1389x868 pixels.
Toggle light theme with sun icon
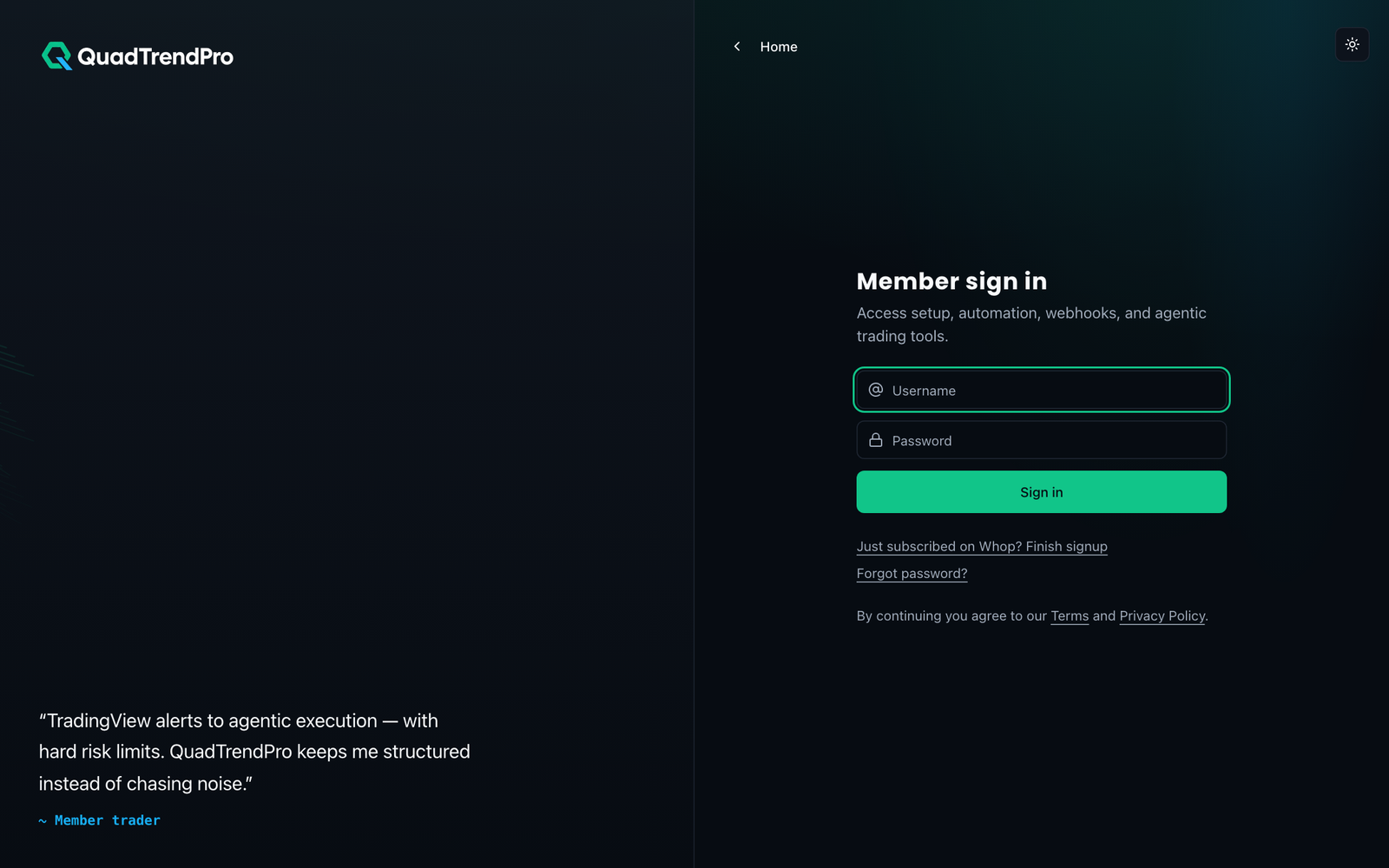coord(1352,44)
